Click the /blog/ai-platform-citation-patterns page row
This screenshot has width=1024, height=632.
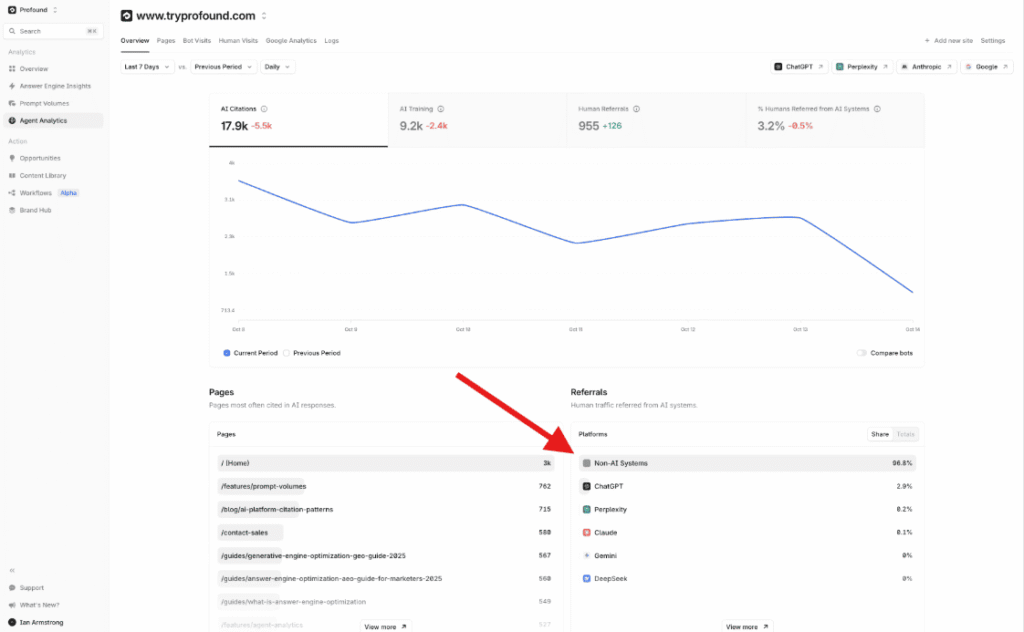pos(385,509)
